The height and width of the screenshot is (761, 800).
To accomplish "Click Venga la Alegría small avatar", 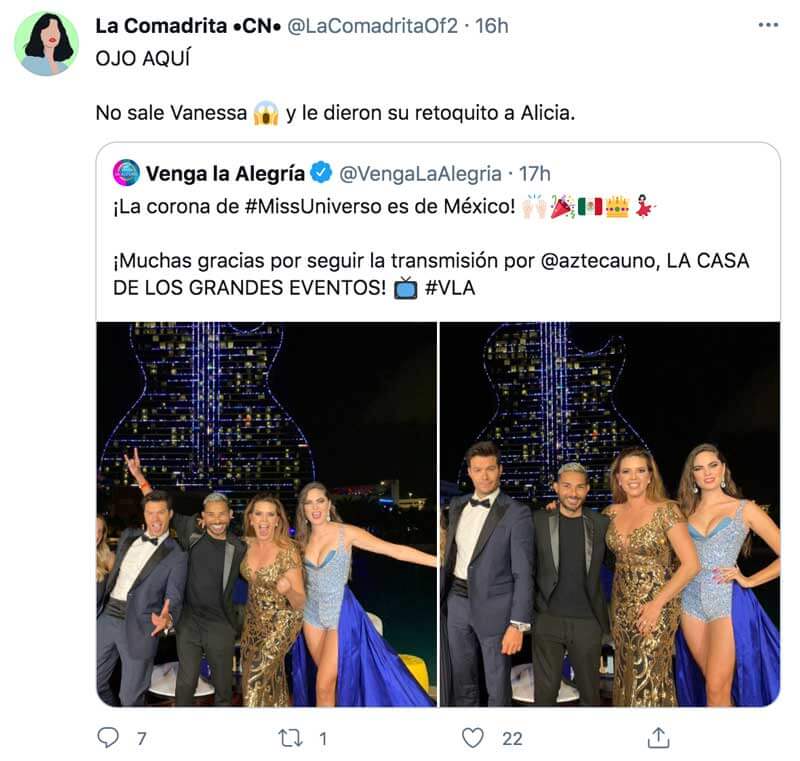I will coord(126,173).
